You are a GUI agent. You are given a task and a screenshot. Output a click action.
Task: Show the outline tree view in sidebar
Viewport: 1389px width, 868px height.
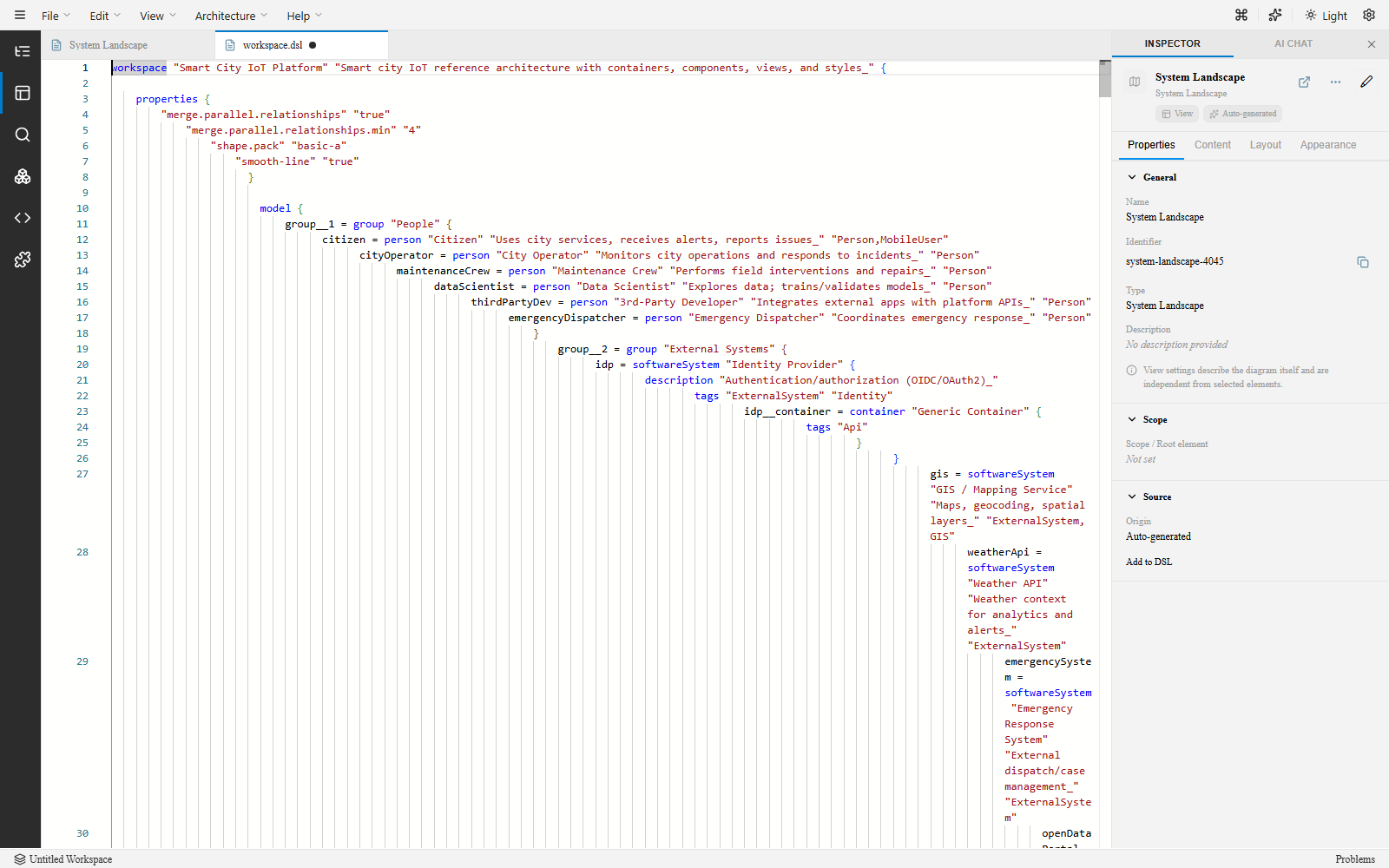pyautogui.click(x=23, y=51)
